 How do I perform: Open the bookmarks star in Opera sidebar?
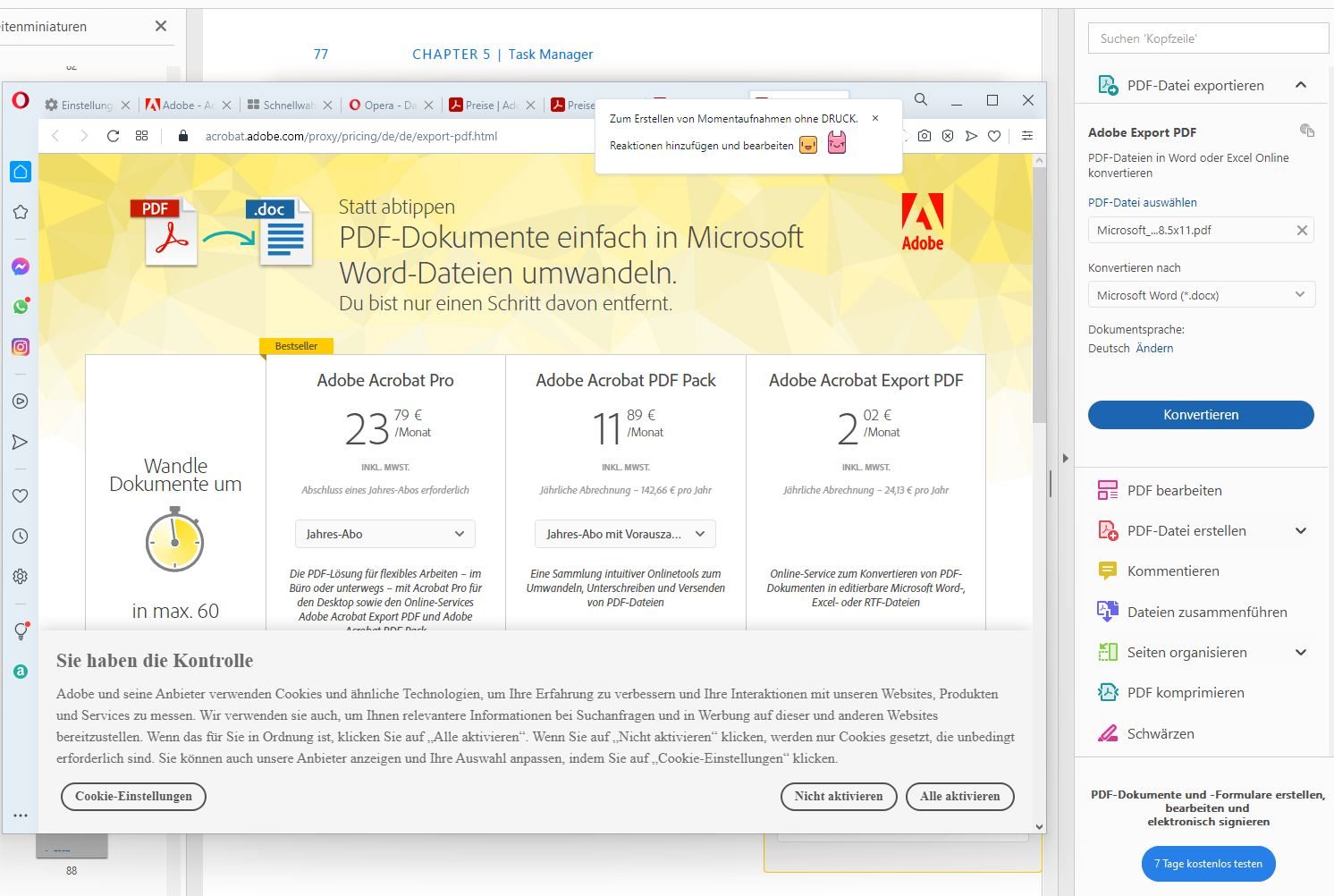[21, 212]
